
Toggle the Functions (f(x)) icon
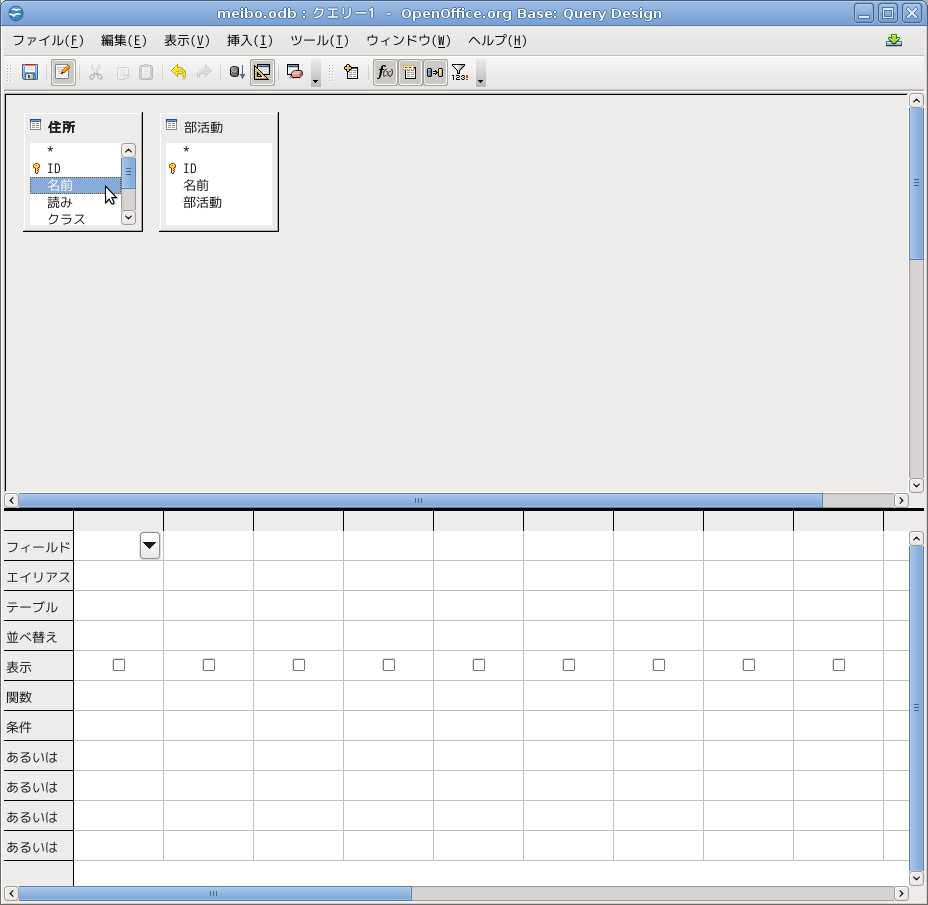click(x=385, y=72)
